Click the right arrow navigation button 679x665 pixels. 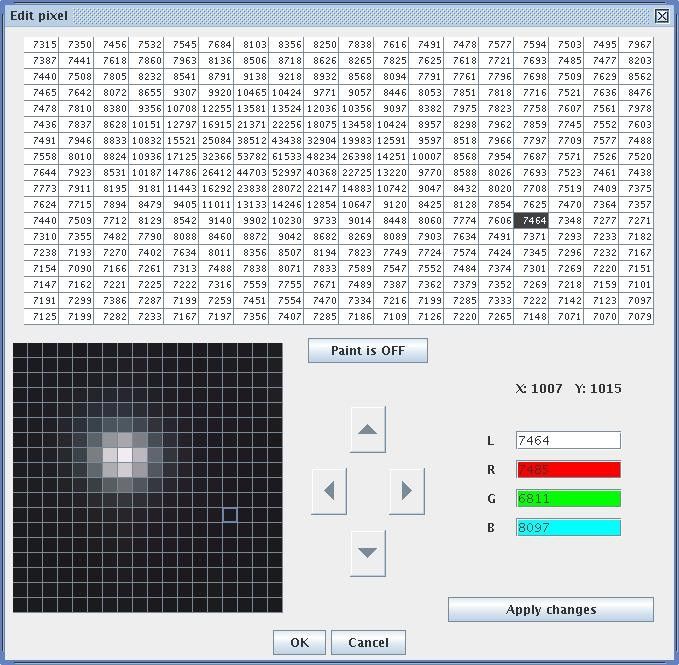coord(407,491)
